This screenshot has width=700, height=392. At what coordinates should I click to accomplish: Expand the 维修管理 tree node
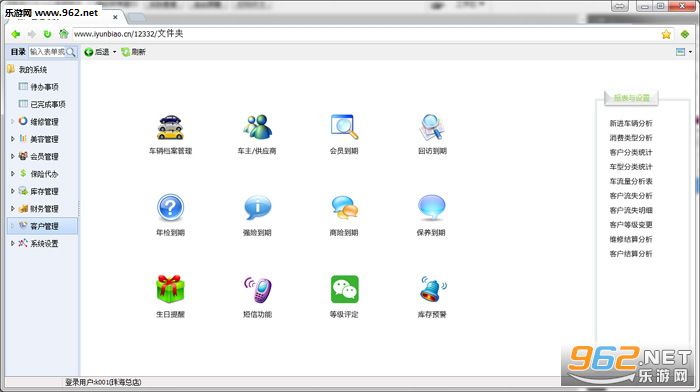[12, 121]
